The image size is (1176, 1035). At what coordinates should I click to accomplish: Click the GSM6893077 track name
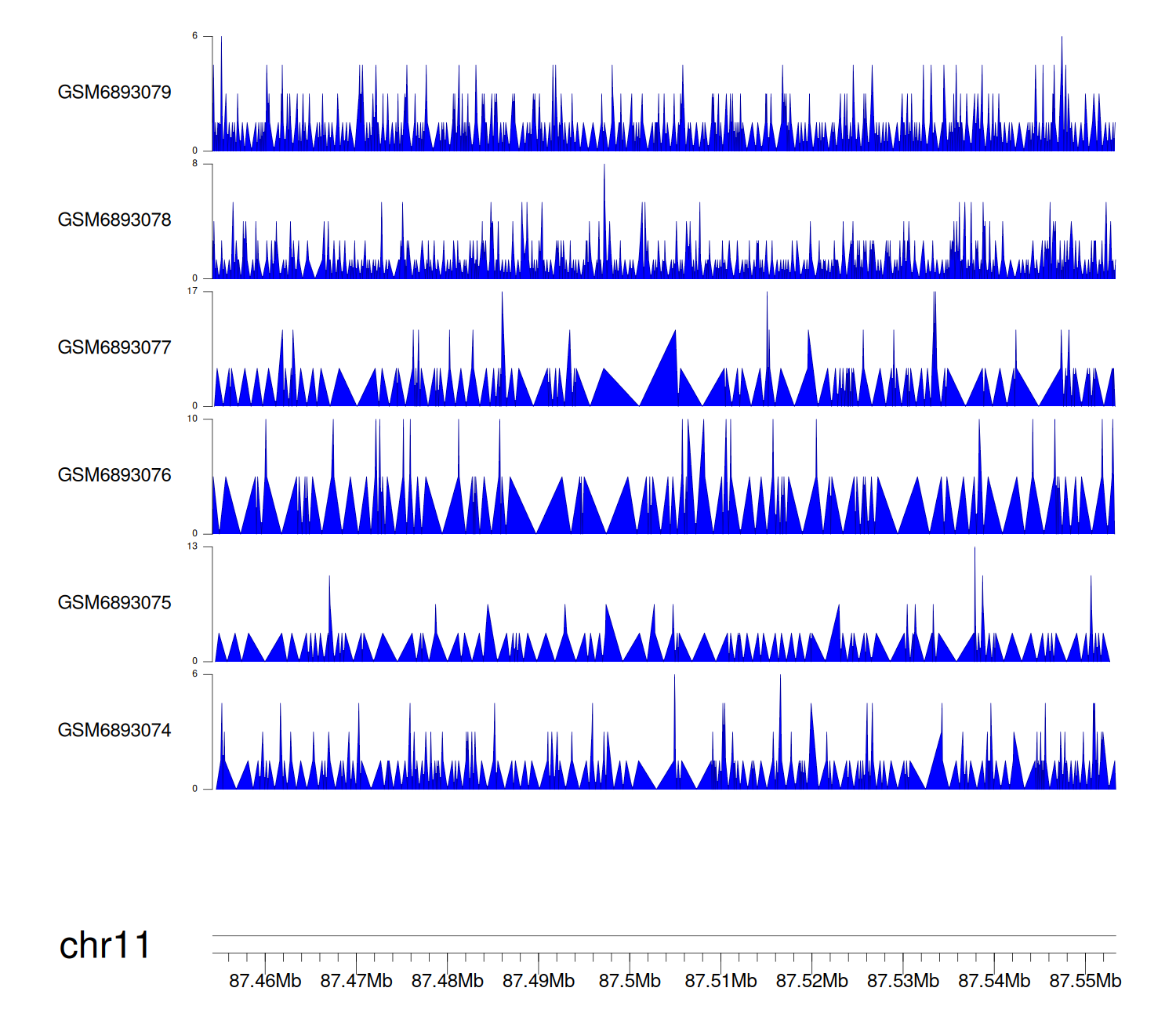coord(114,348)
